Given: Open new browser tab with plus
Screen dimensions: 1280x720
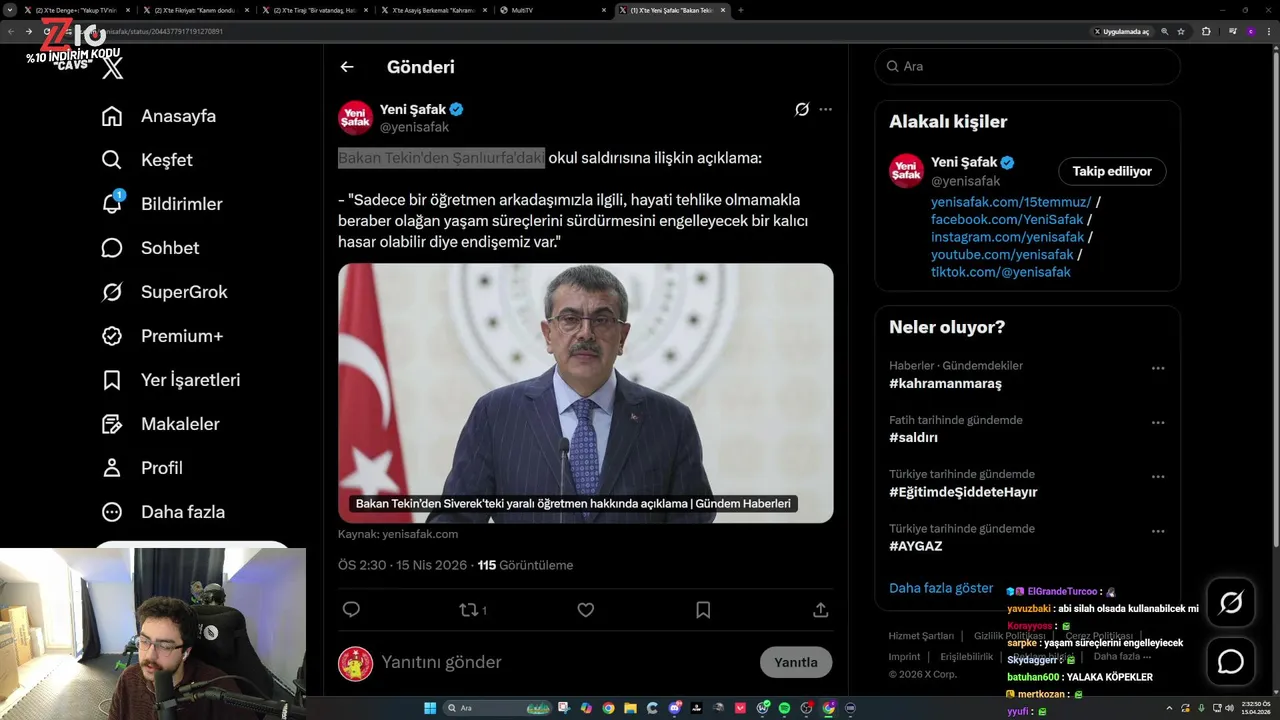Looking at the screenshot, I should (741, 10).
